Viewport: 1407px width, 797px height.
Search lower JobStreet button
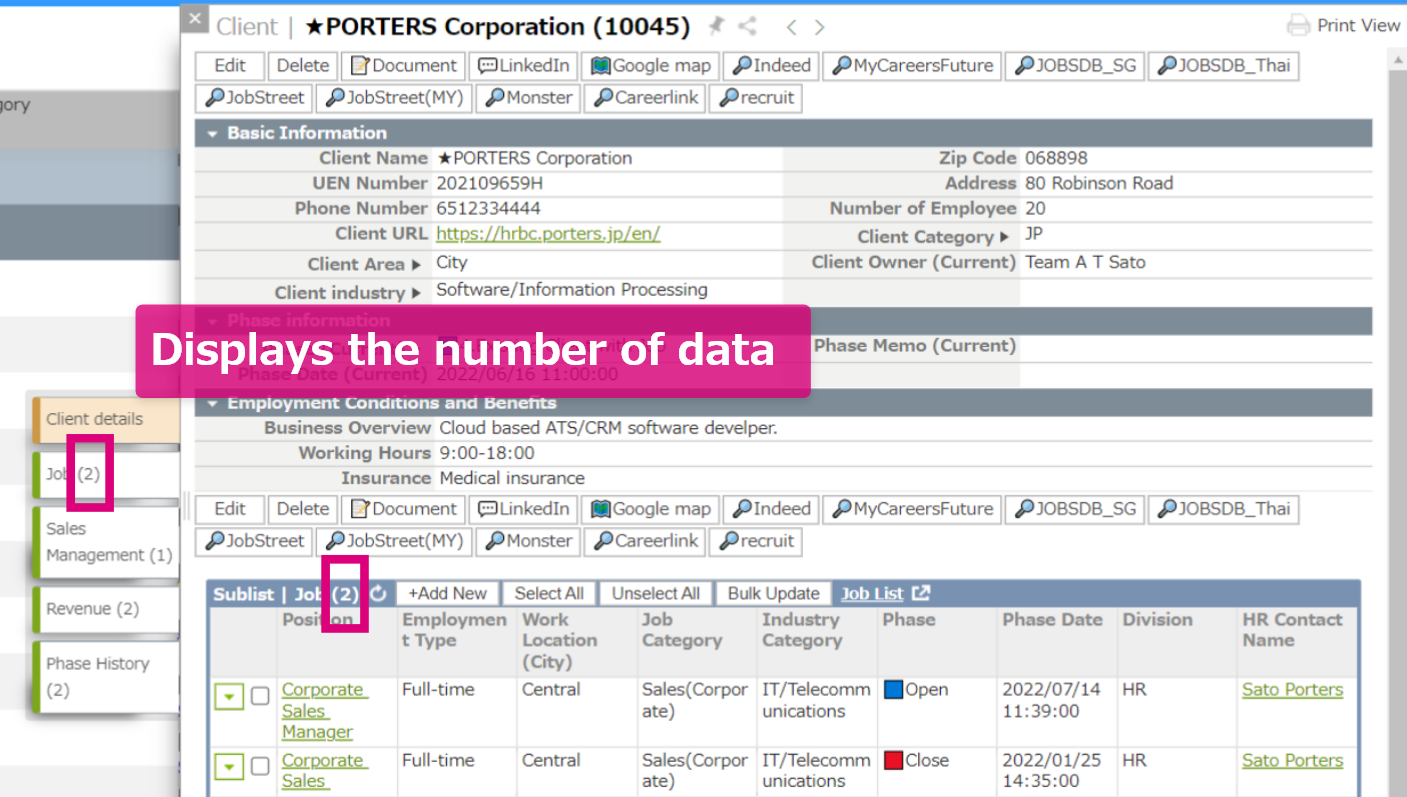click(x=255, y=541)
